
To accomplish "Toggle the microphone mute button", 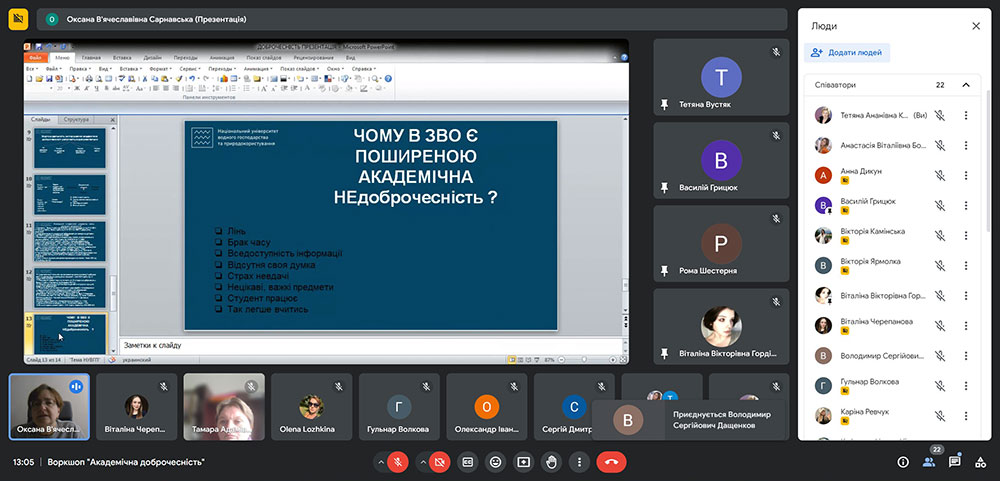I will 397,462.
